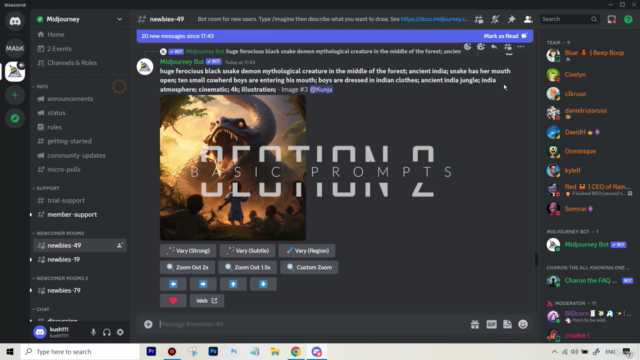Focus the Search box in header
640x360 pixels.
570,19
